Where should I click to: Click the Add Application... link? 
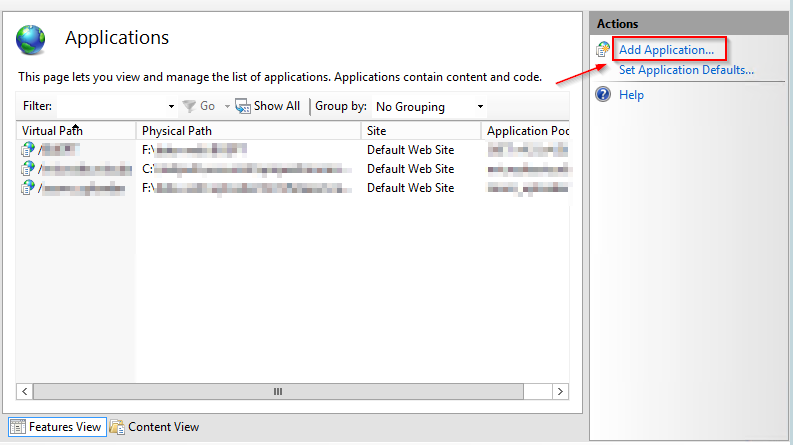point(666,49)
